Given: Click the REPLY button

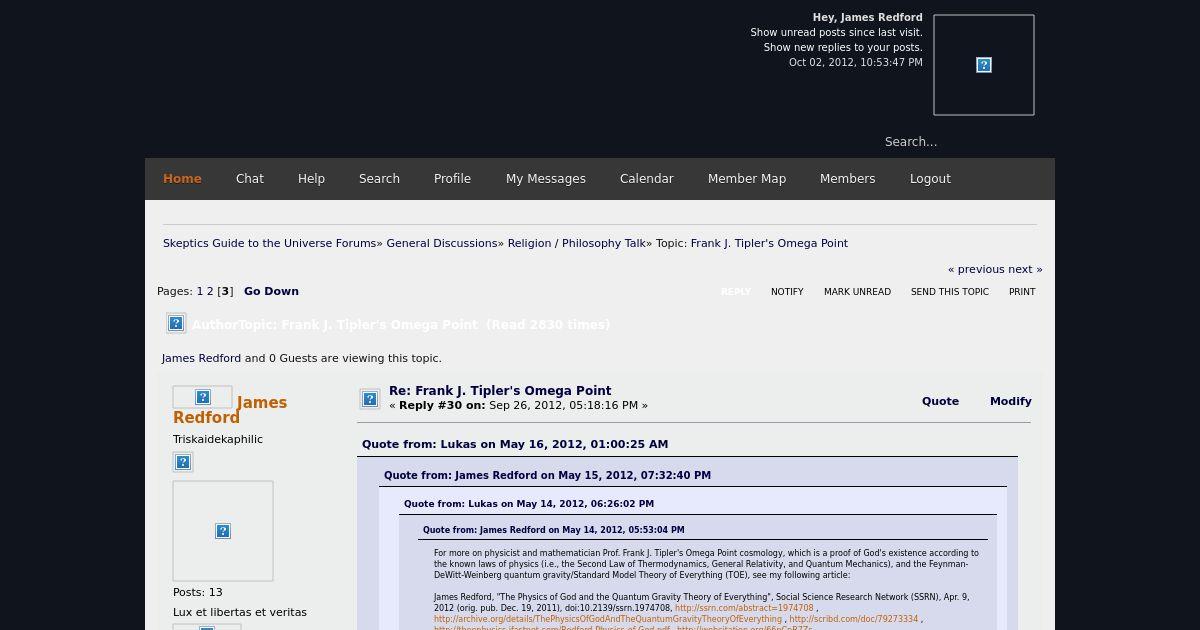Looking at the screenshot, I should [x=736, y=292].
